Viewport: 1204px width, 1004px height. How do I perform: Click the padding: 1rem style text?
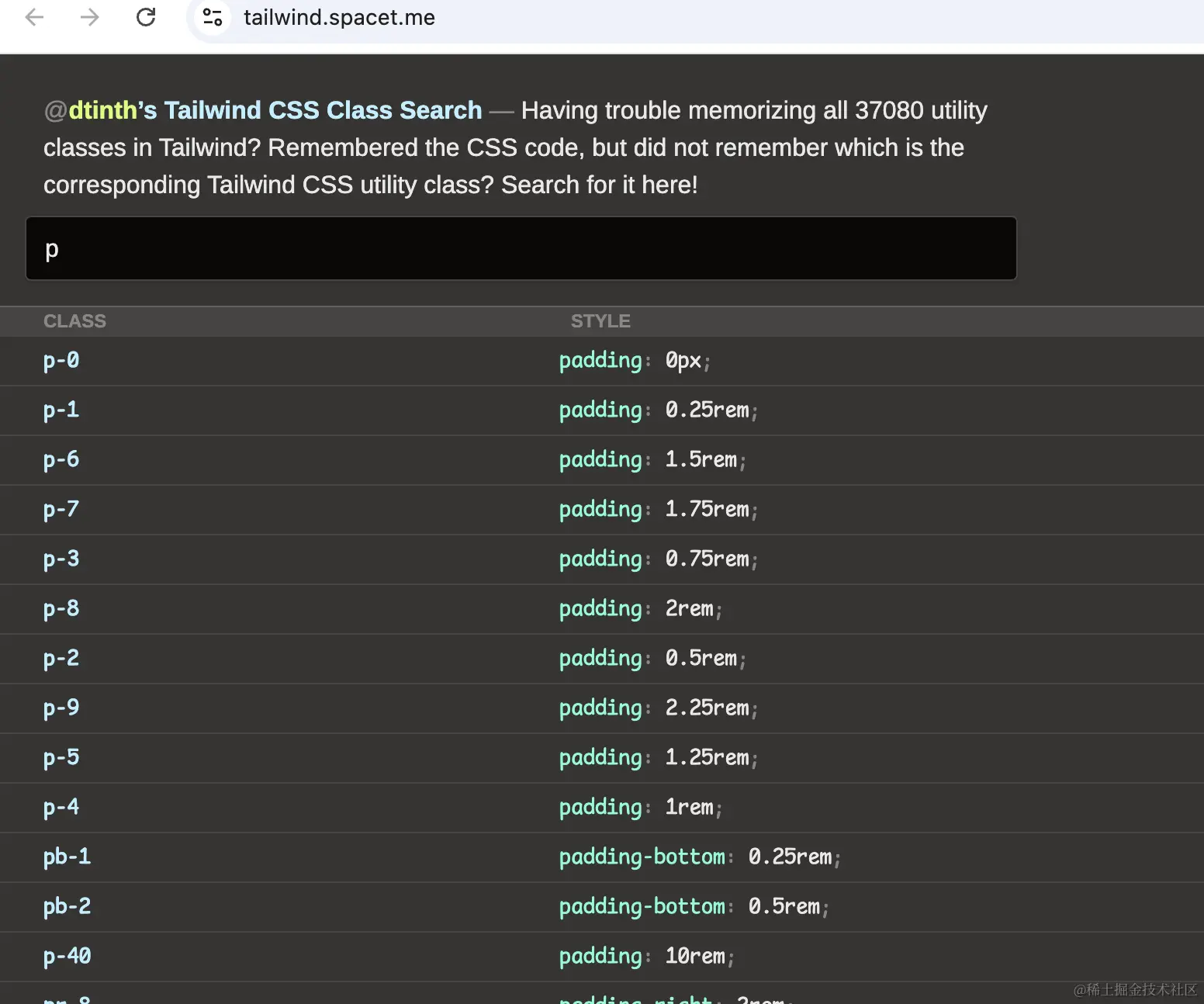pyautogui.click(x=641, y=808)
